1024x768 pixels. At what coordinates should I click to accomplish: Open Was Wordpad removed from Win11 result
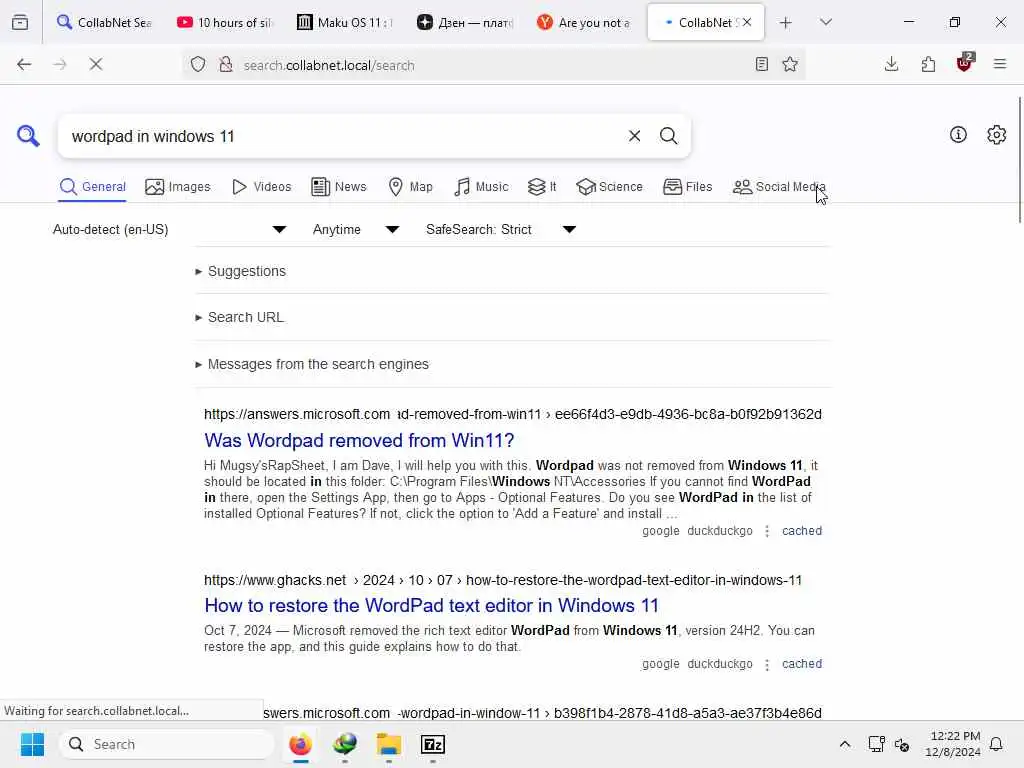click(359, 440)
